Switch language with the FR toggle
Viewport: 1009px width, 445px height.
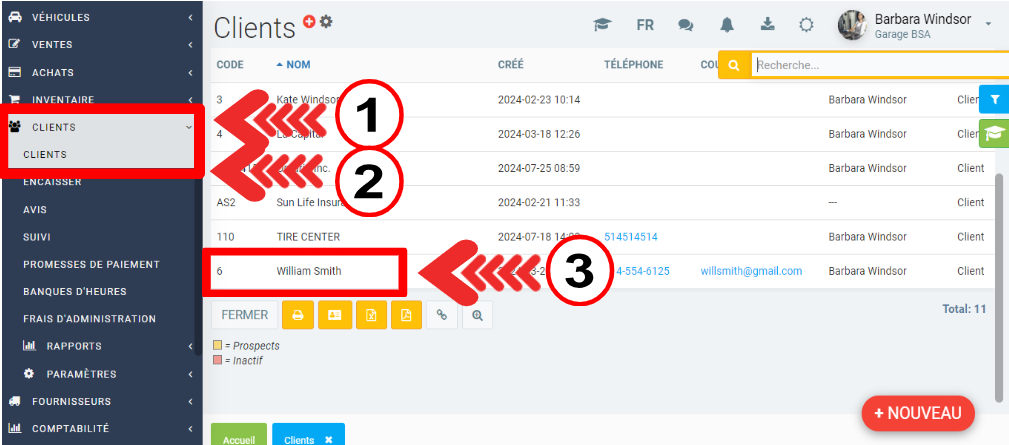click(x=644, y=25)
